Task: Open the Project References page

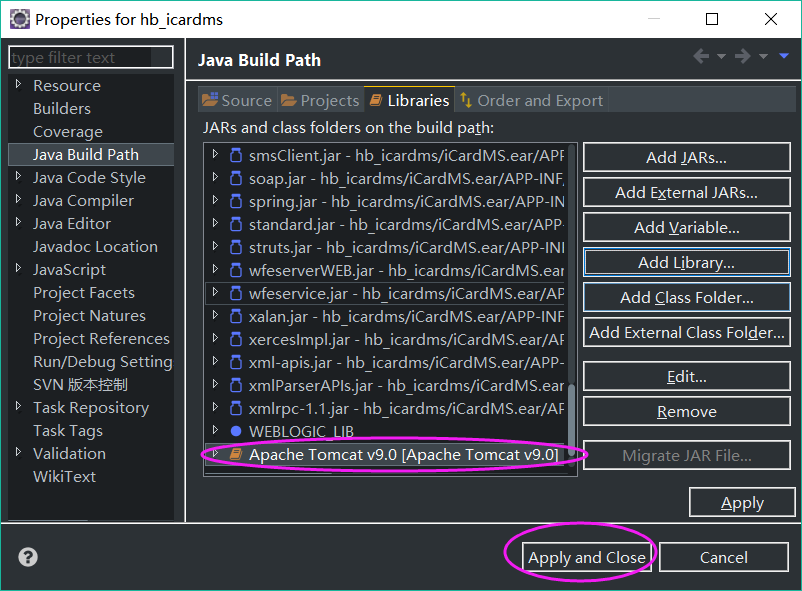Action: click(x=101, y=339)
